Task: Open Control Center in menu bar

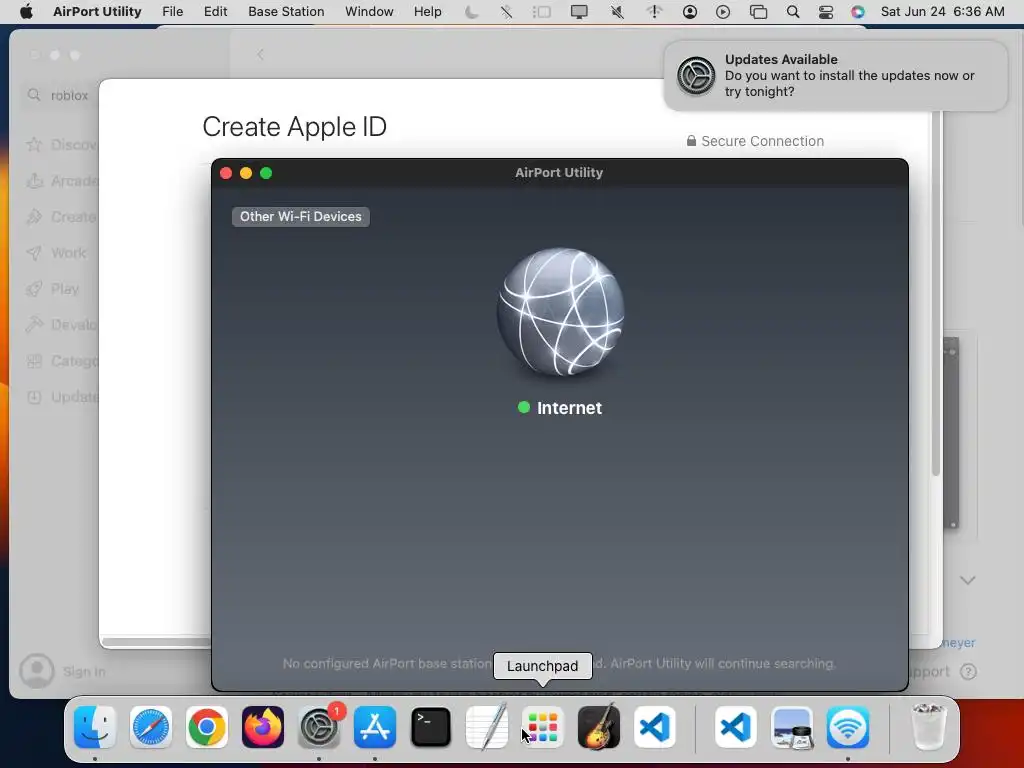Action: (x=825, y=12)
